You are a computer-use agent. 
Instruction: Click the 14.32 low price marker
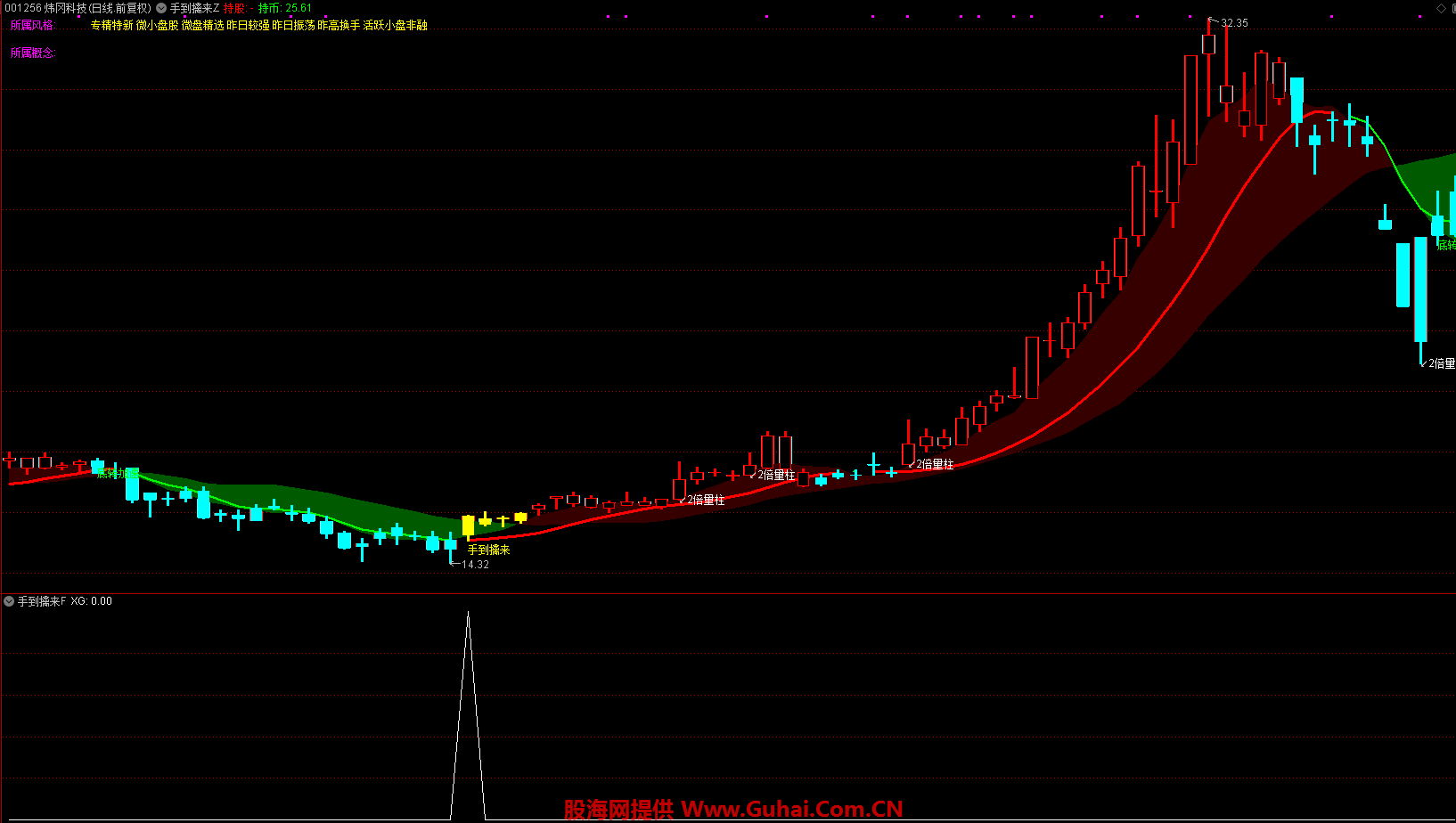(475, 565)
